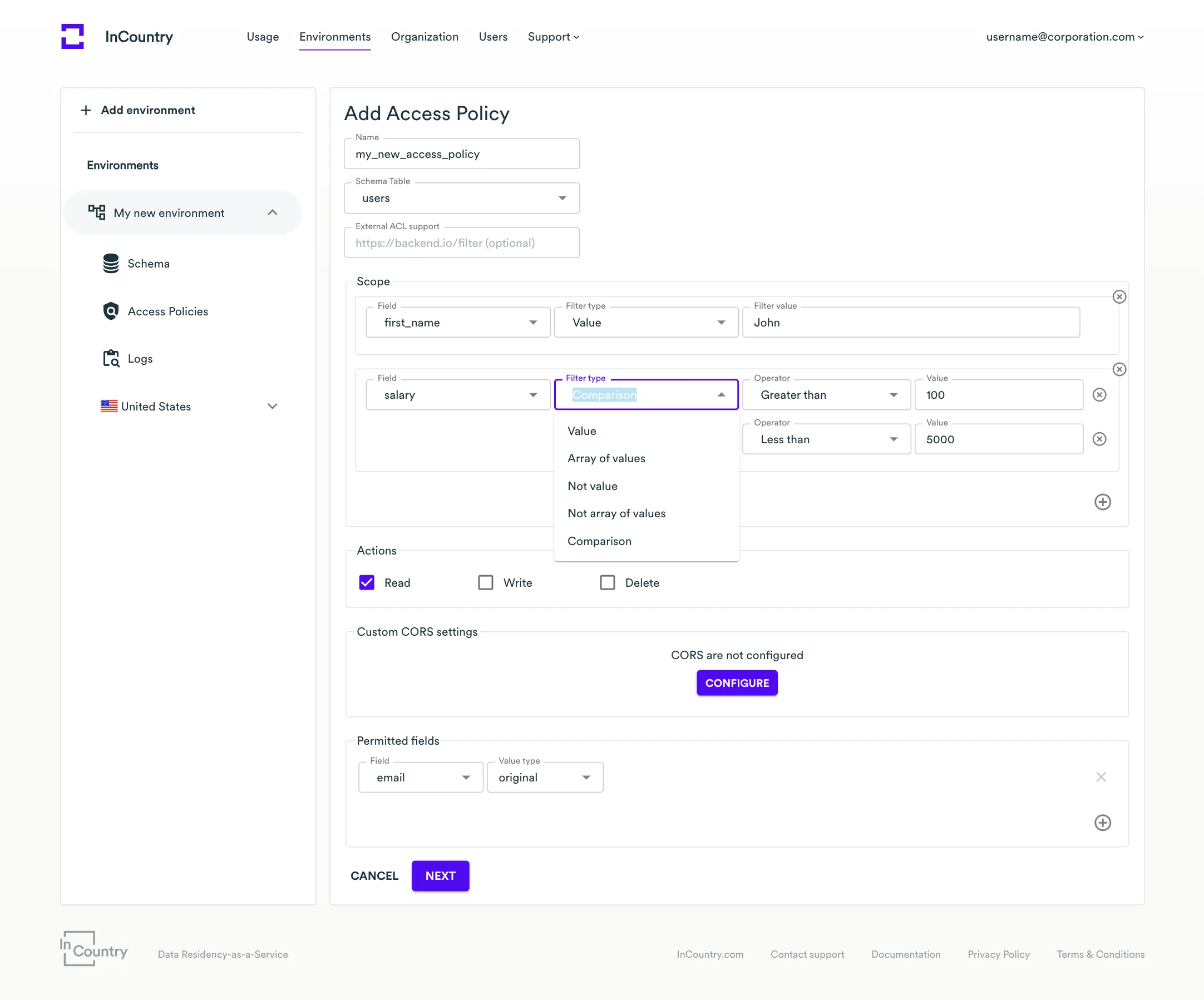Add a new permitted field using plus icon

pos(1102,823)
